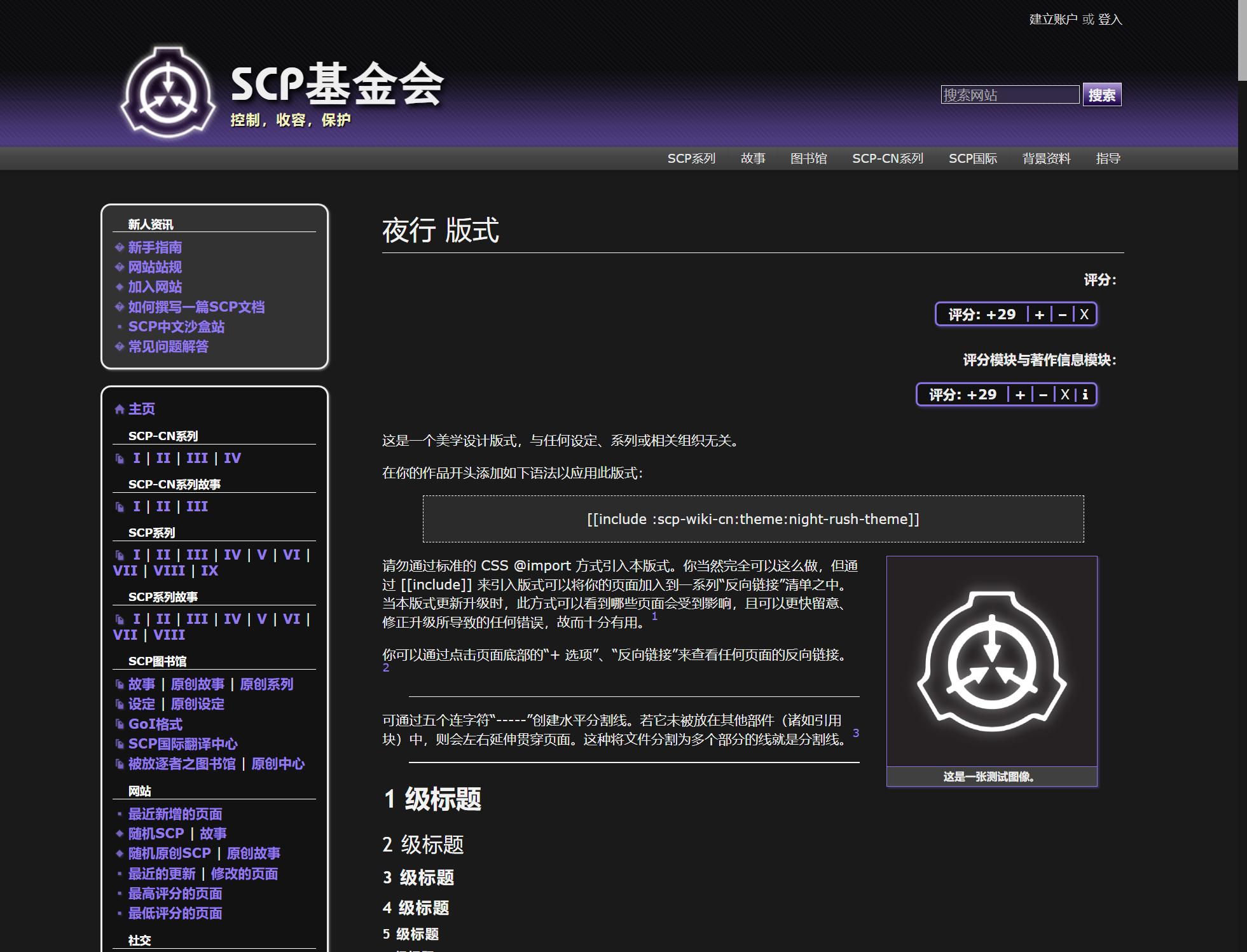The height and width of the screenshot is (952, 1247).
Task: Click the home icon beside 主页
Action: tap(119, 409)
